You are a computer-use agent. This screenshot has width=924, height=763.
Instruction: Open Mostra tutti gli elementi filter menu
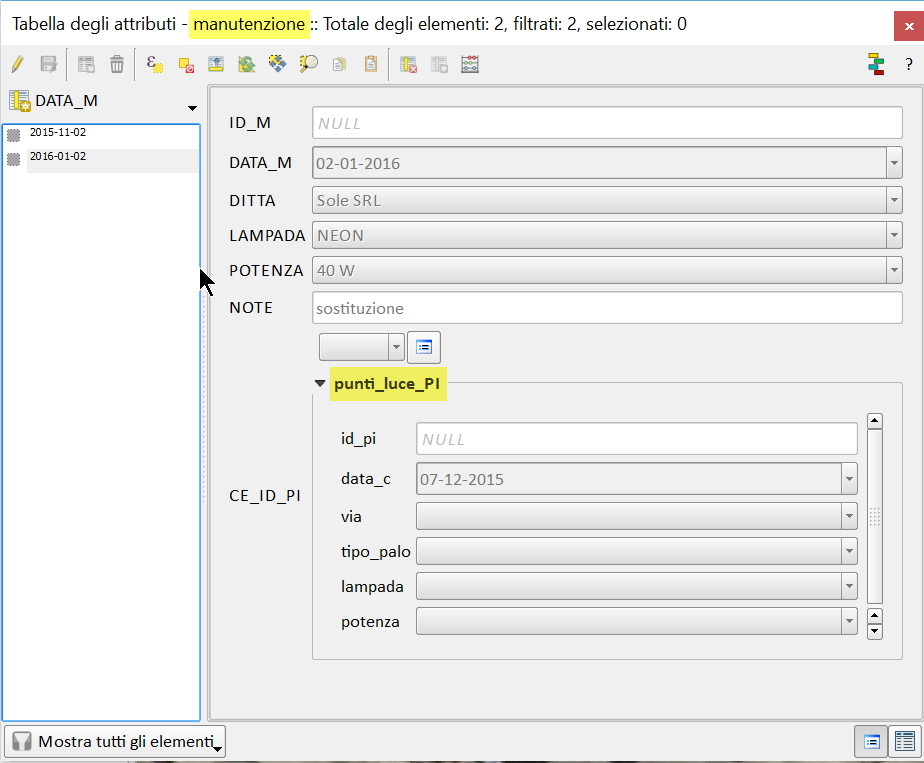tap(115, 742)
